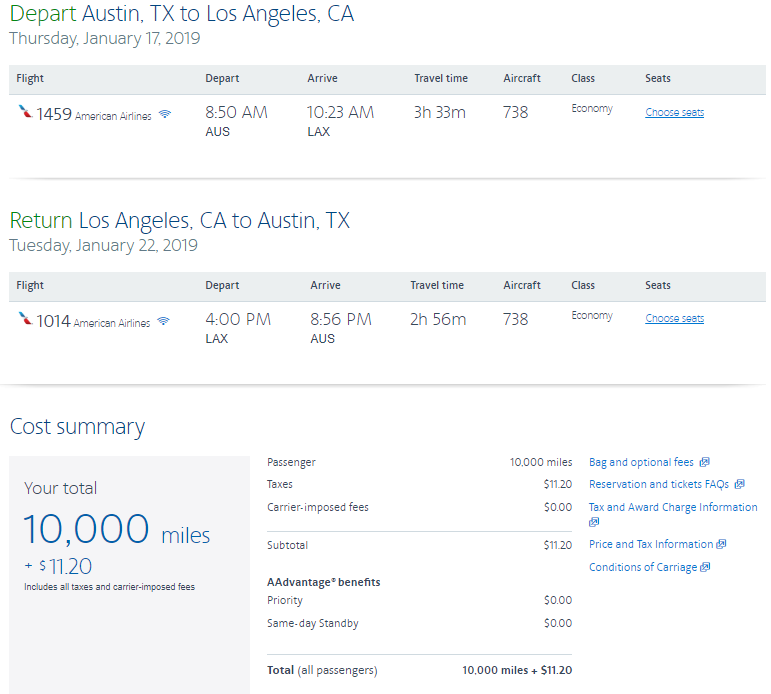Click flight number 1014
This screenshot has width=771, height=694.
click(54, 321)
